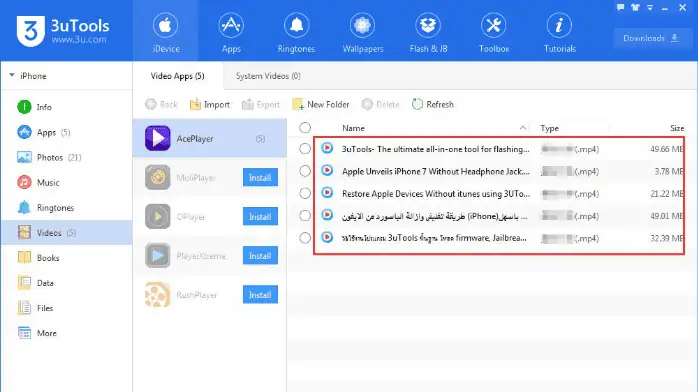Select the Restore Apple Devices video row
Screen dimensions: 698x392
(305, 193)
